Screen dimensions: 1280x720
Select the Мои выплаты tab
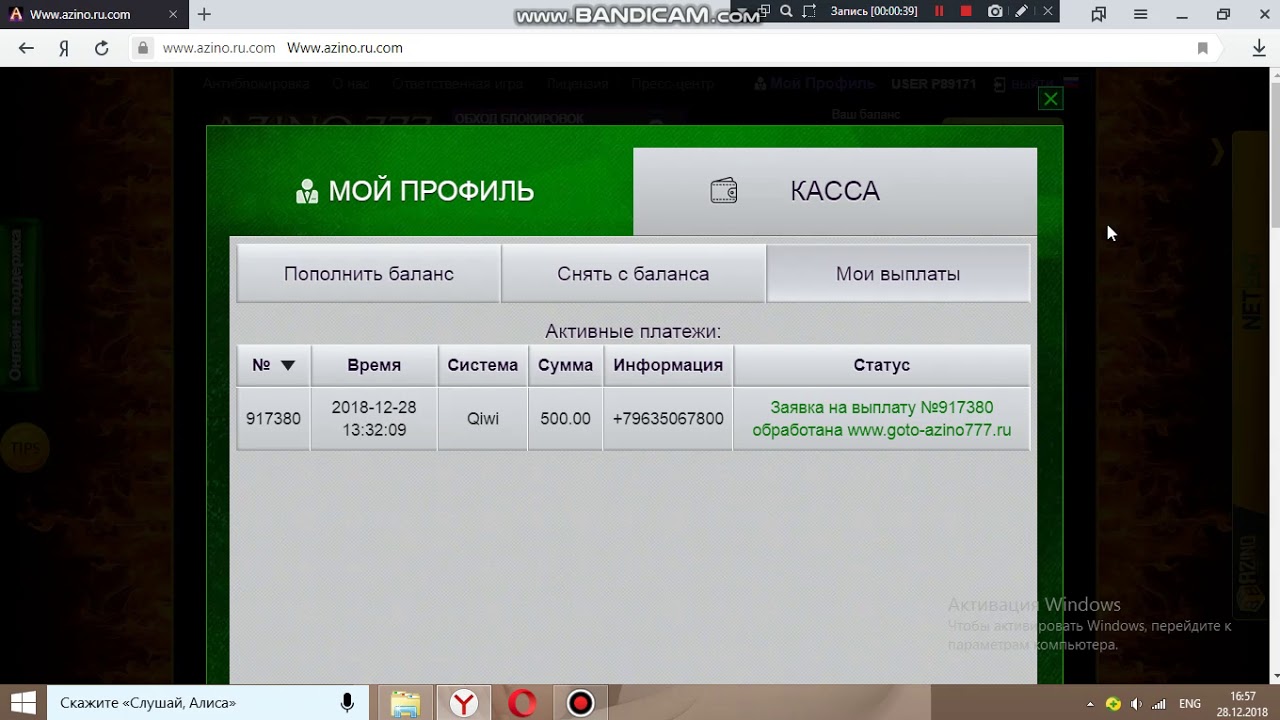point(898,274)
